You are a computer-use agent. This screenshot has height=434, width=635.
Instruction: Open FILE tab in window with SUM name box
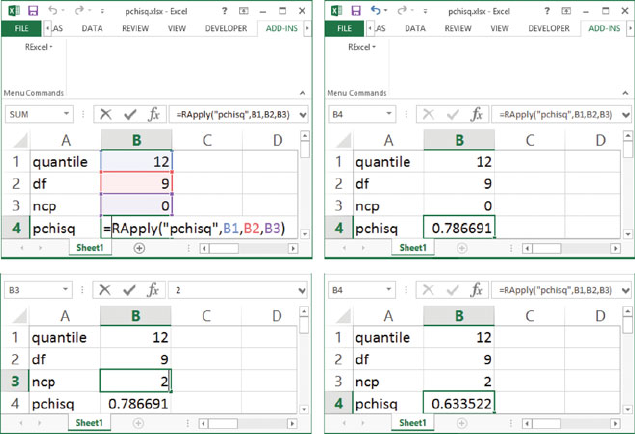(x=21, y=28)
